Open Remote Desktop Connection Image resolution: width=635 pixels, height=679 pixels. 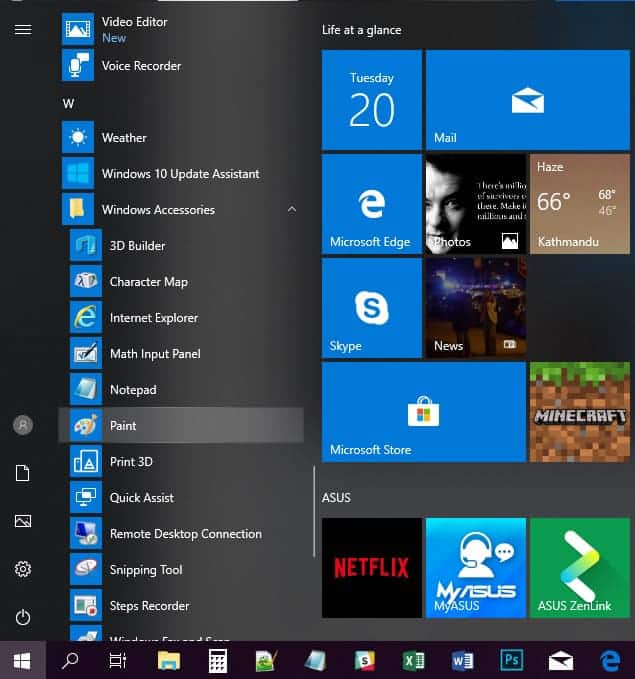(182, 534)
